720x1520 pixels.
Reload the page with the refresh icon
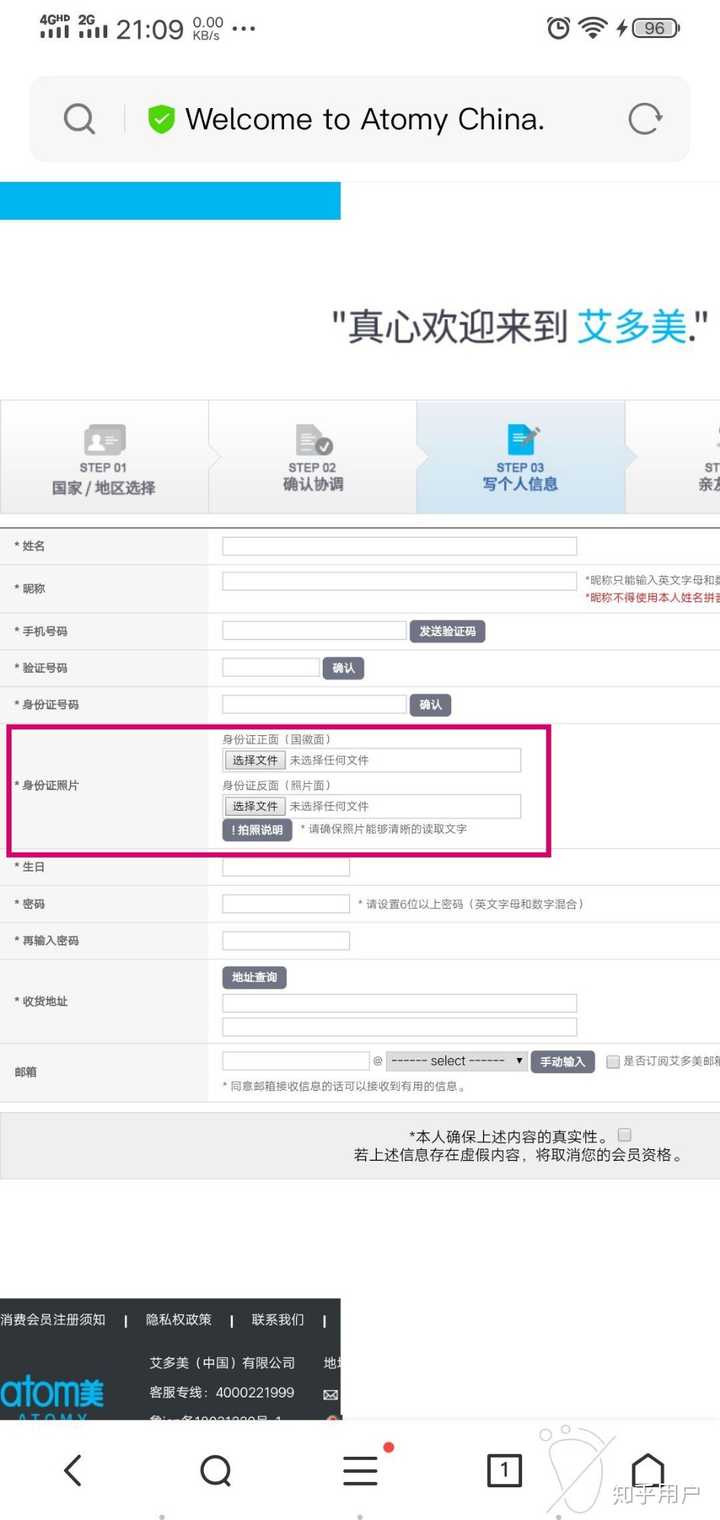(645, 119)
